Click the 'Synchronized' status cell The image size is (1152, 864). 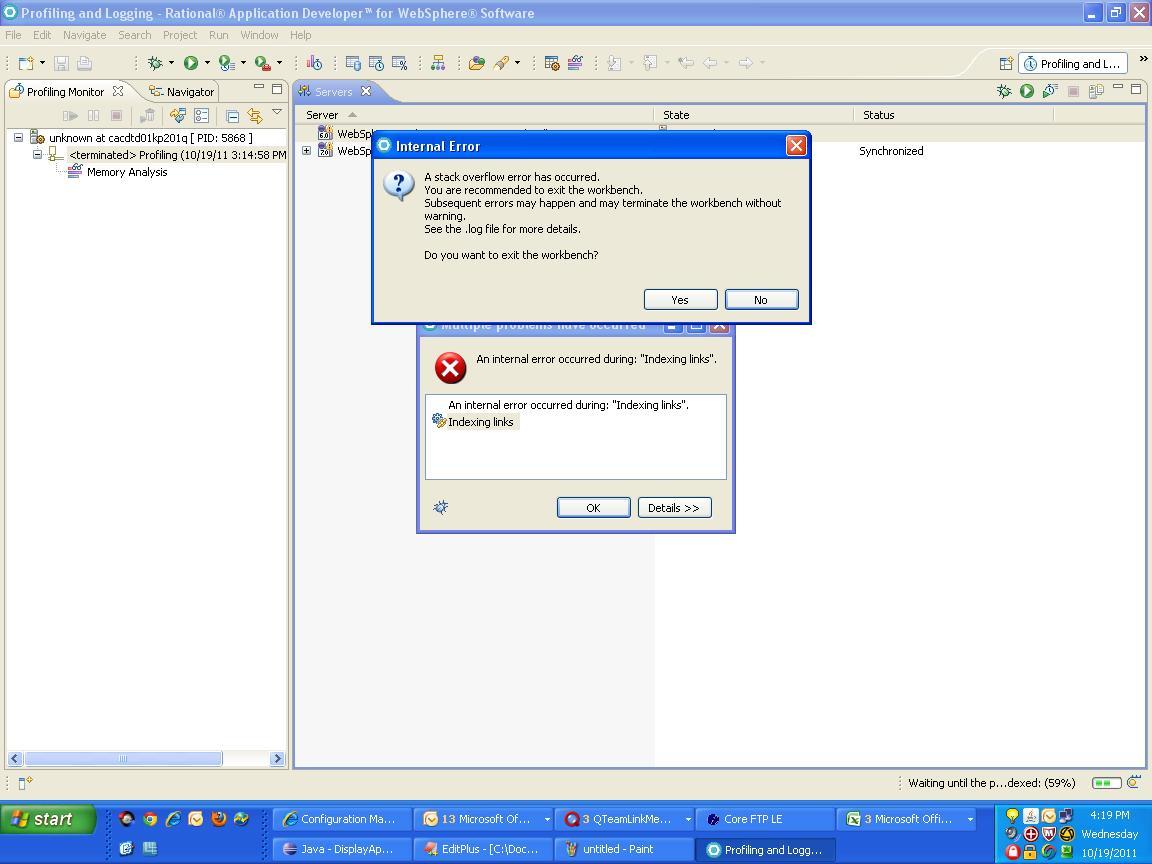(x=891, y=151)
